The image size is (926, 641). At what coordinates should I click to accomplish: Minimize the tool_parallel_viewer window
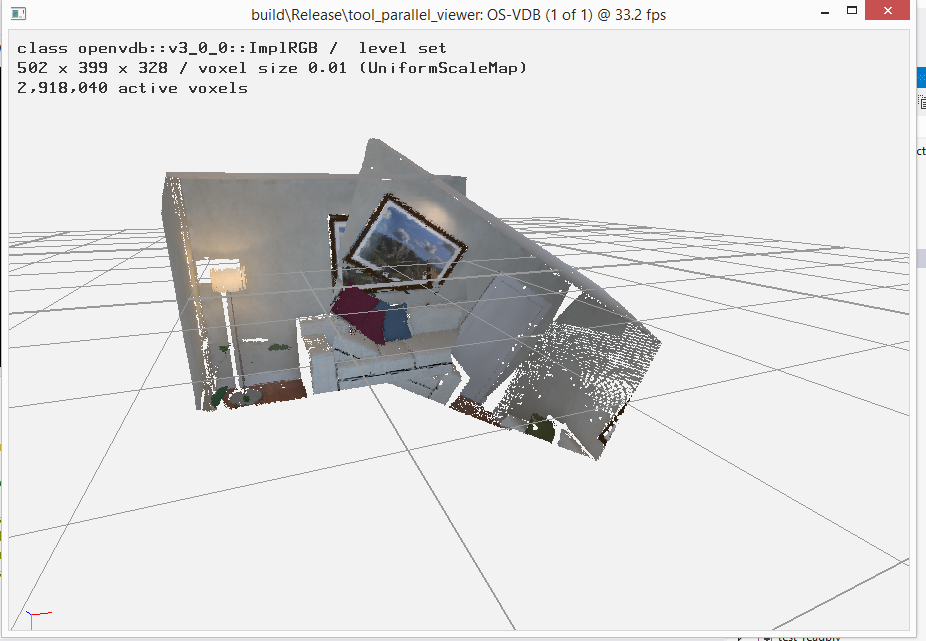(x=825, y=12)
